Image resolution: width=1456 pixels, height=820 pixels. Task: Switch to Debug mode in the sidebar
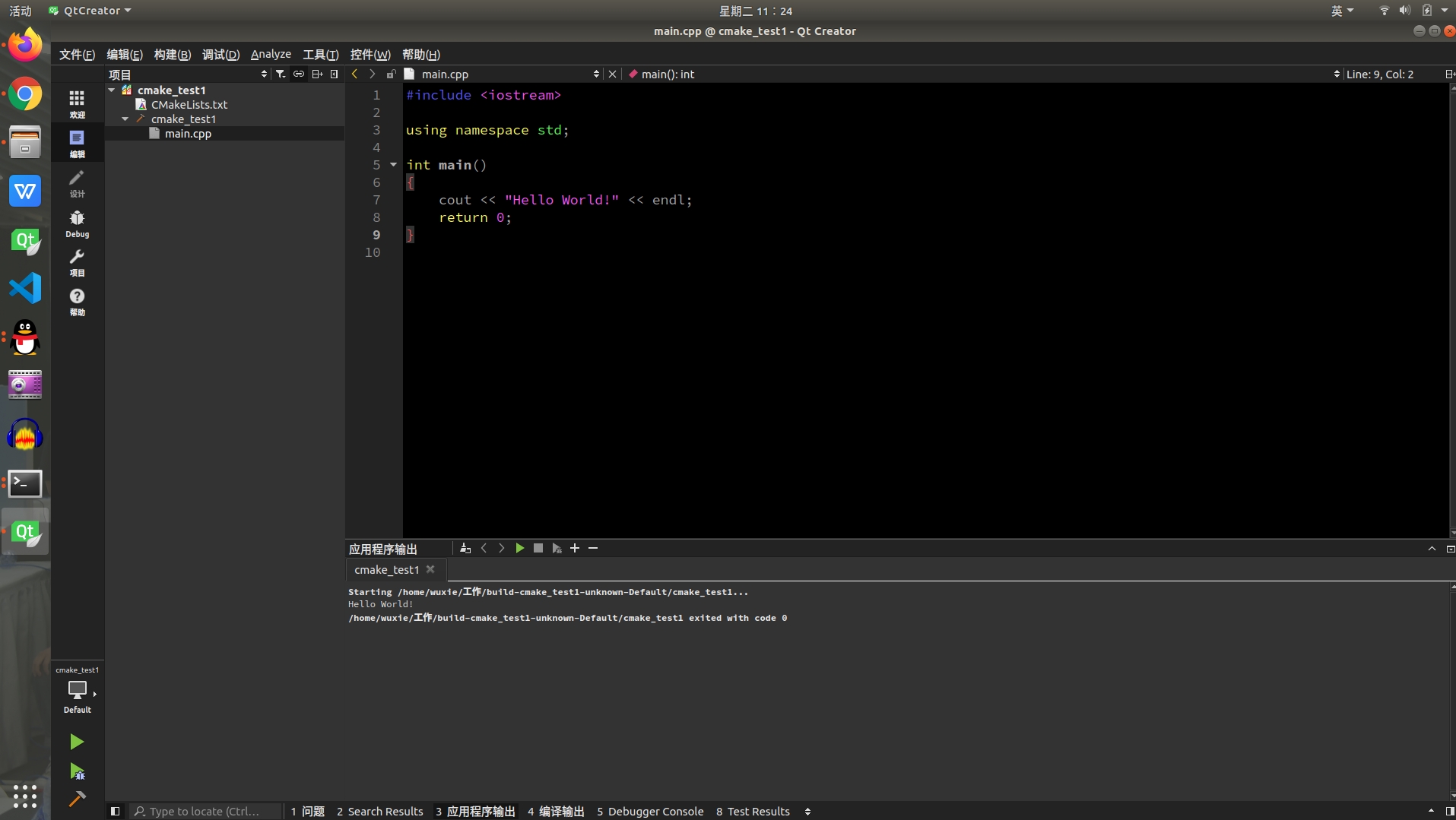click(x=76, y=223)
